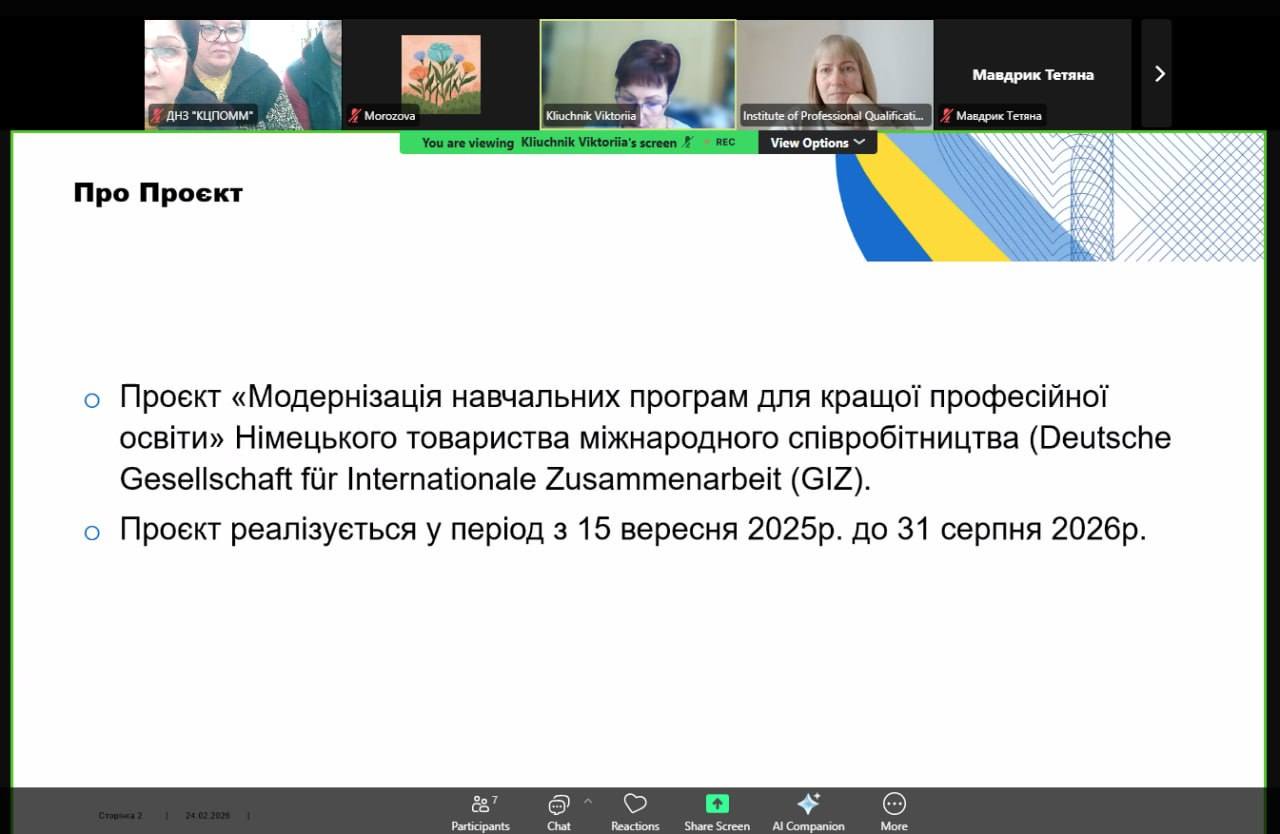
Task: Show next participants with right arrow
Action: (1159, 74)
